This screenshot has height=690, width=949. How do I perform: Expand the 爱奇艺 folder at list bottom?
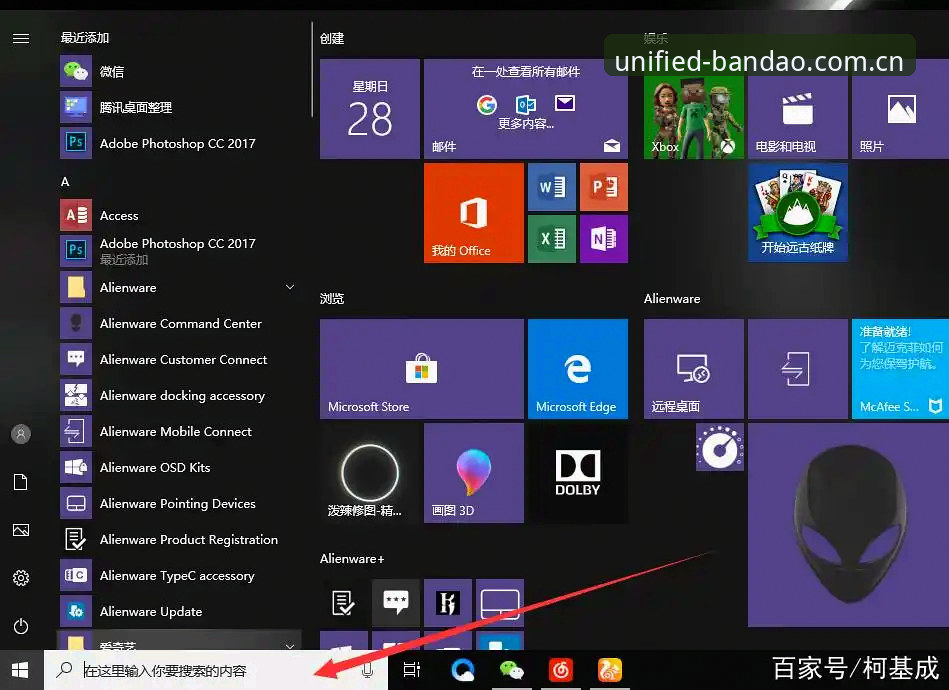180,642
